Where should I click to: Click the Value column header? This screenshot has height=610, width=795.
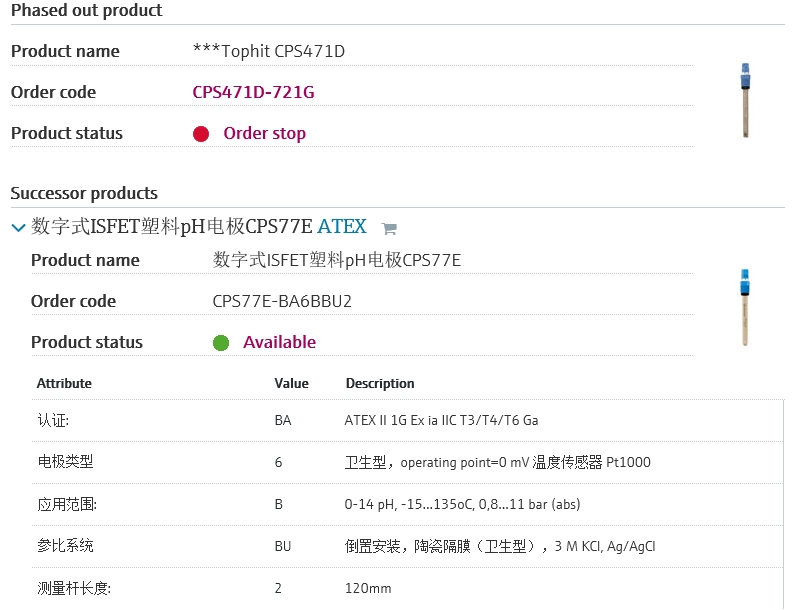(291, 383)
